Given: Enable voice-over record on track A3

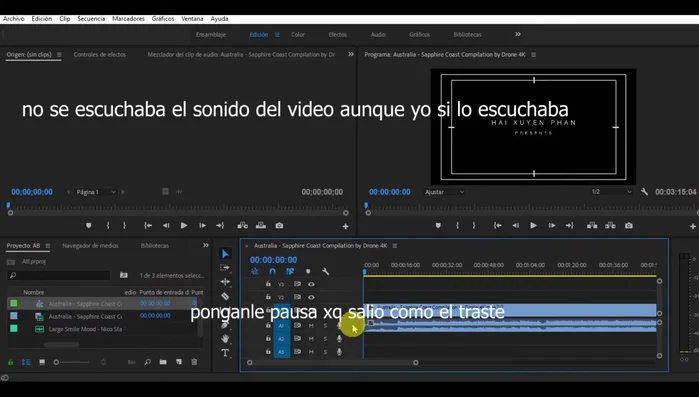Looking at the screenshot, I should (x=339, y=352).
